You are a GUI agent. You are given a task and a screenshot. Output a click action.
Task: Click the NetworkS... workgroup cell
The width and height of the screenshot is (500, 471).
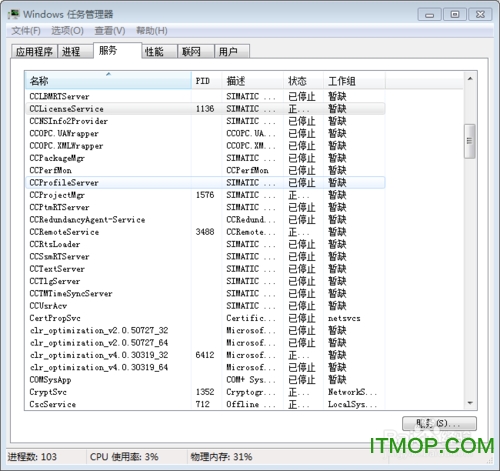(x=352, y=392)
